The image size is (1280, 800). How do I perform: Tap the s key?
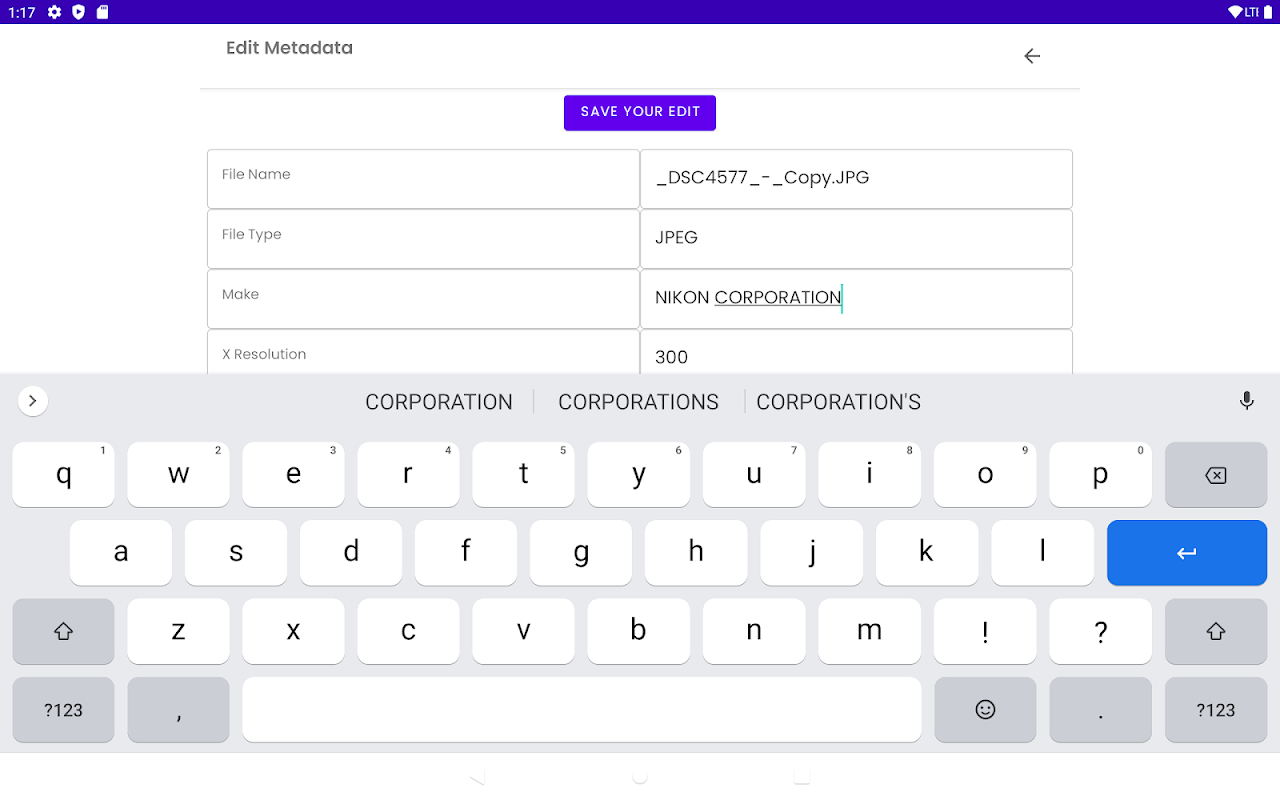(x=236, y=553)
